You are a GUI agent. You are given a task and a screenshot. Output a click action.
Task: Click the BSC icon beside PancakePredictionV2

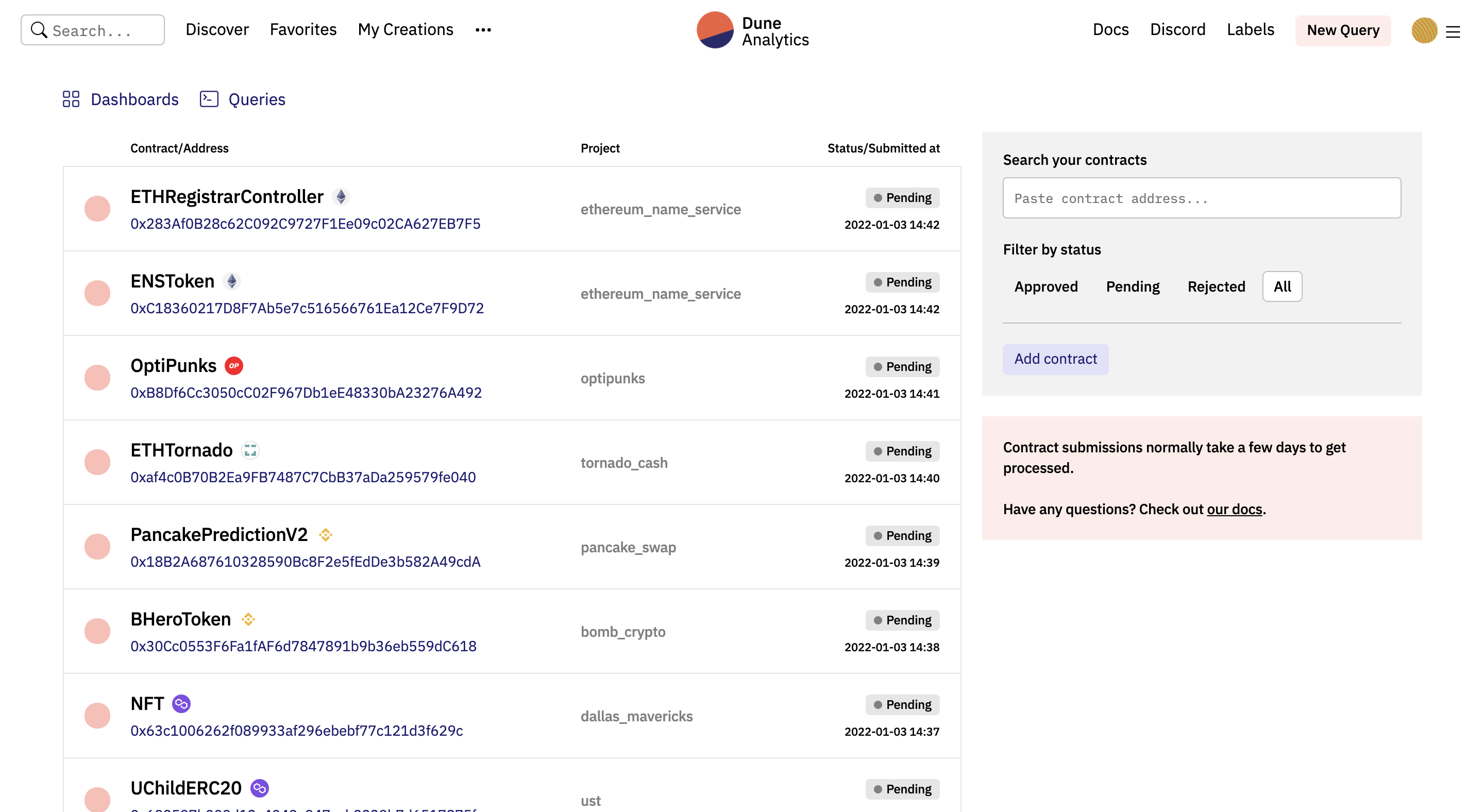pyautogui.click(x=326, y=535)
